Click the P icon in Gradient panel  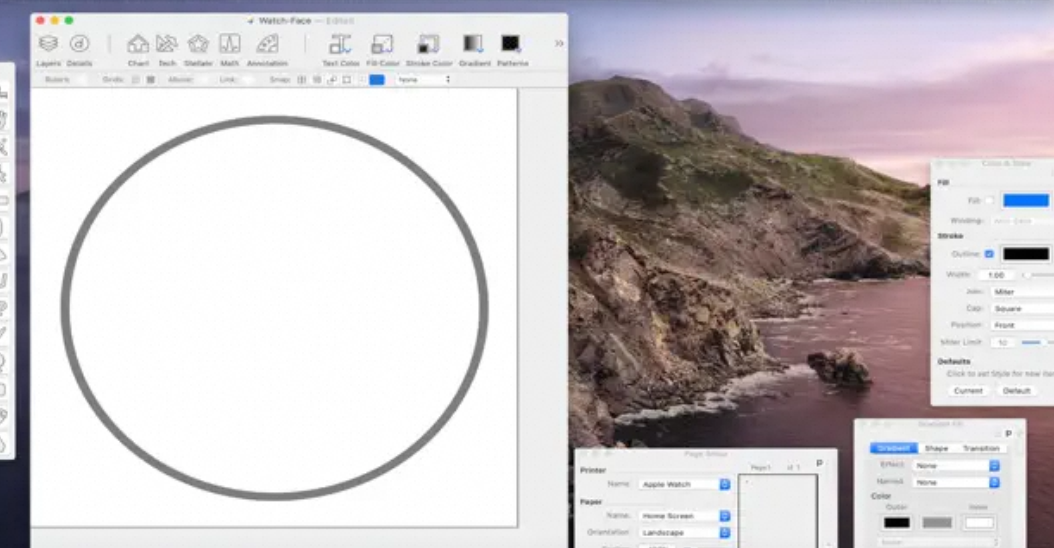click(1008, 434)
